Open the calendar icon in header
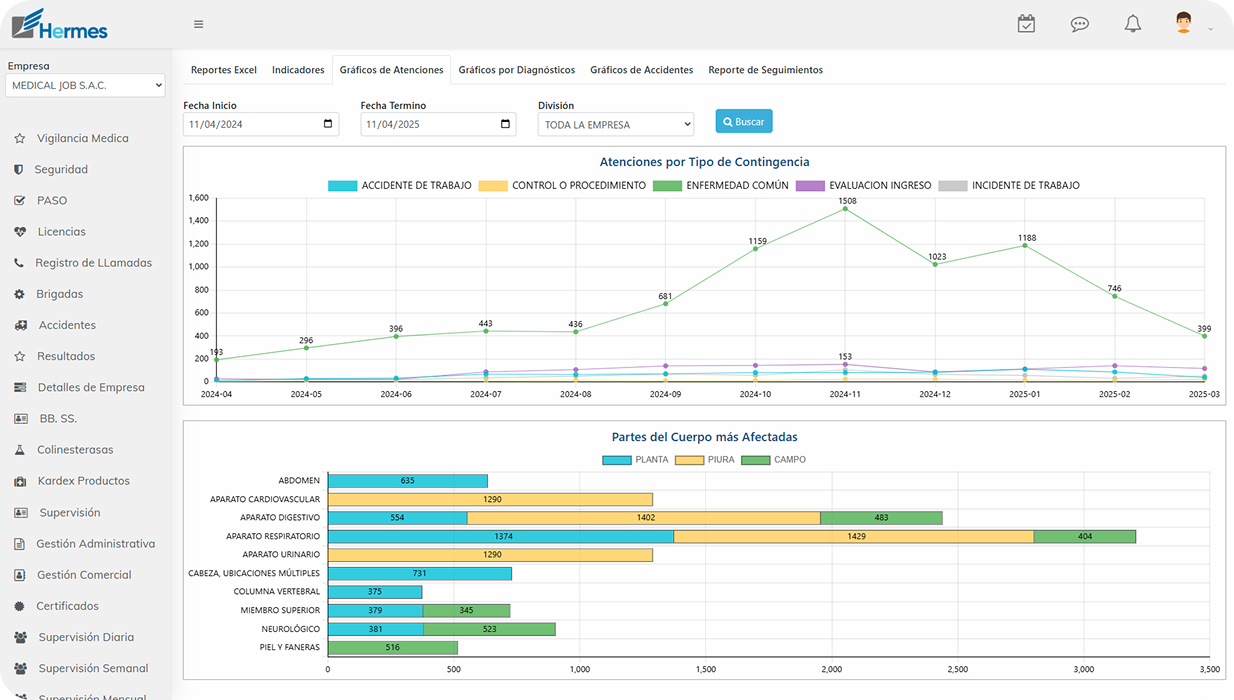1234x700 pixels. 1026,24
